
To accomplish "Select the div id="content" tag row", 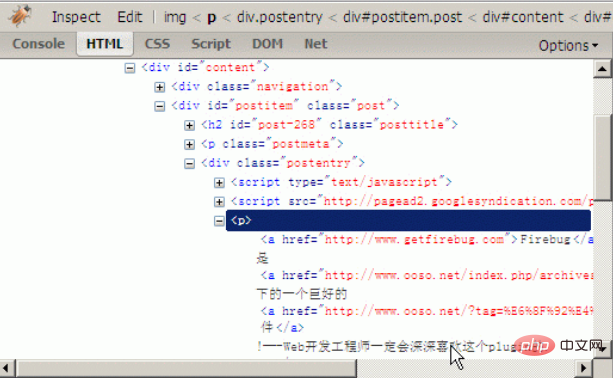I will pos(205,67).
